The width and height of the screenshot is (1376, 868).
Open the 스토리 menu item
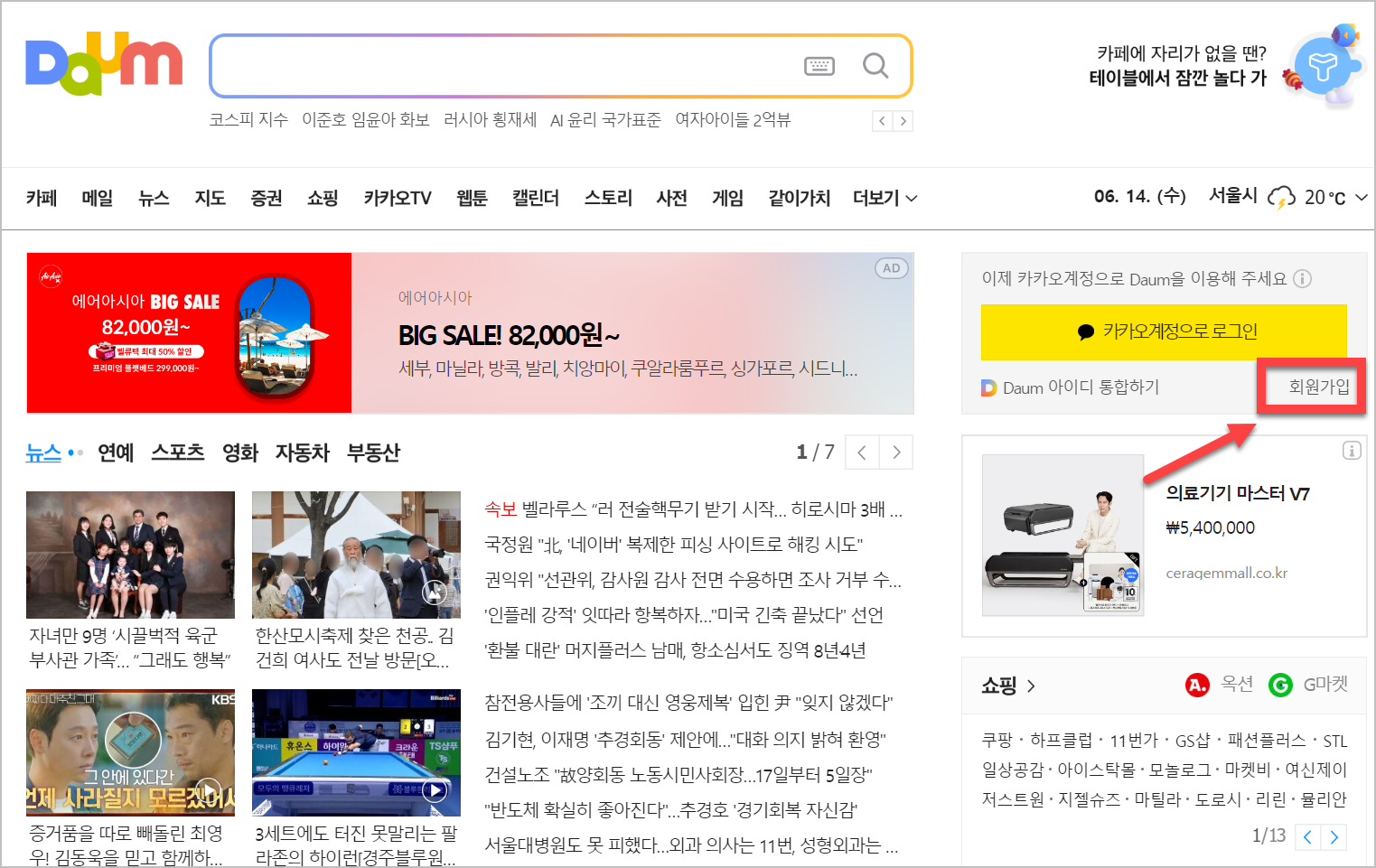[608, 198]
